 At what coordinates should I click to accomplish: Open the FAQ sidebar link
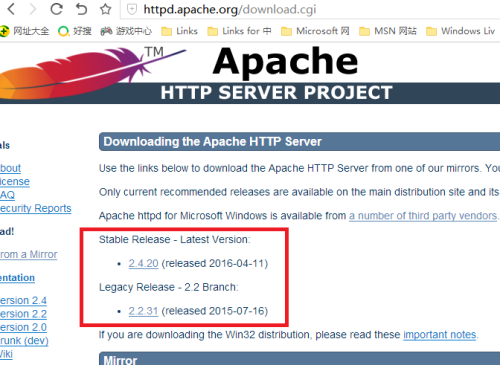click(7, 195)
